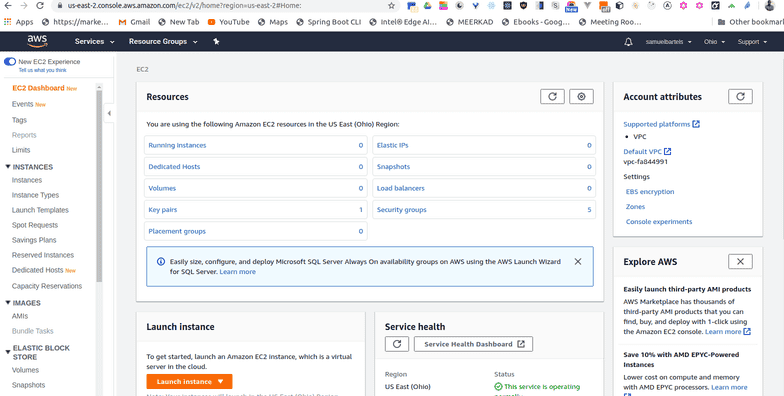Dismiss the SQL Server info banner
The image size is (784, 396).
coord(578,262)
